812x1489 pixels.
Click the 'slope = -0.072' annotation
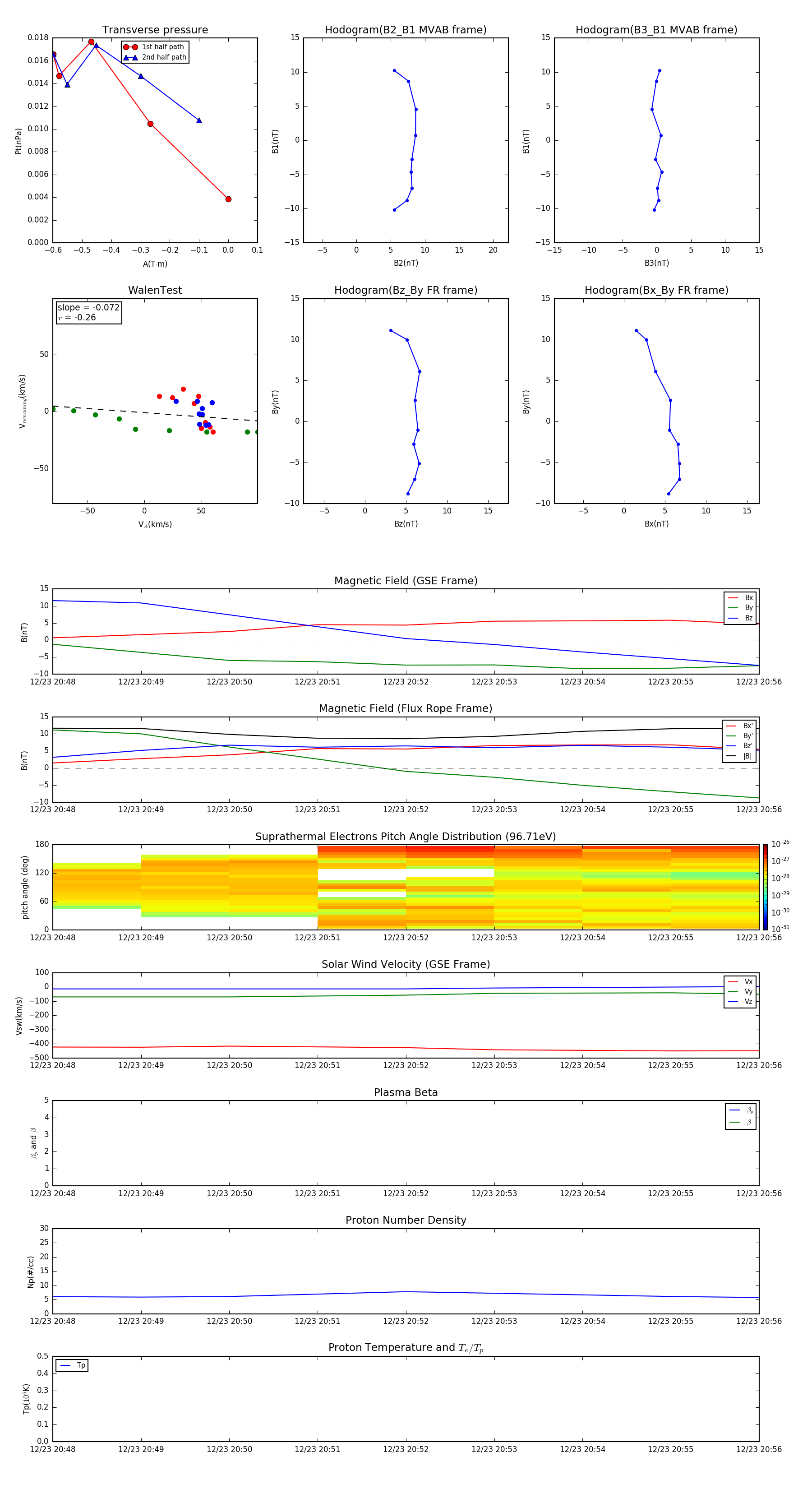point(88,308)
